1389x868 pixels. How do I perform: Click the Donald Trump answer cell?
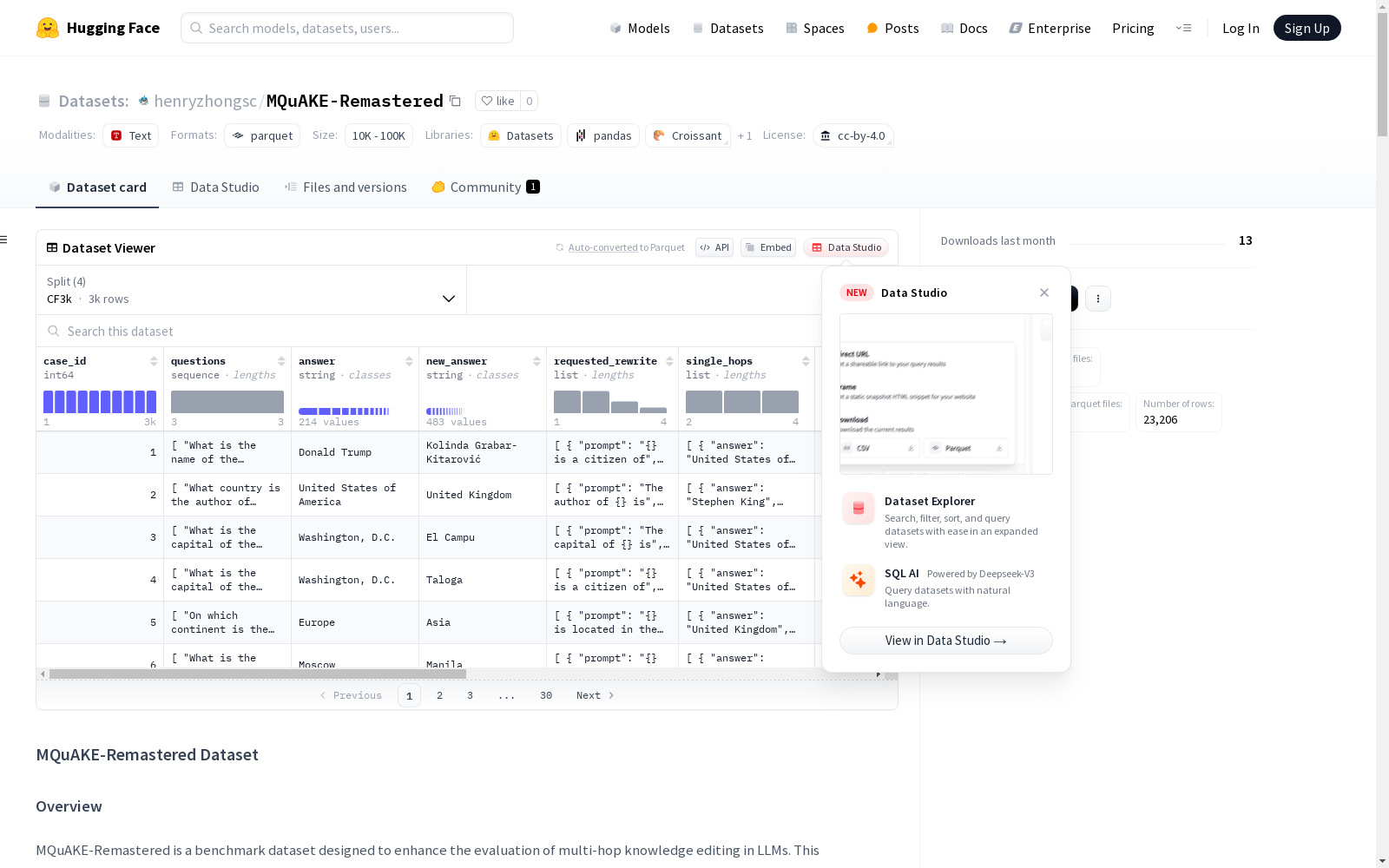[x=355, y=452]
